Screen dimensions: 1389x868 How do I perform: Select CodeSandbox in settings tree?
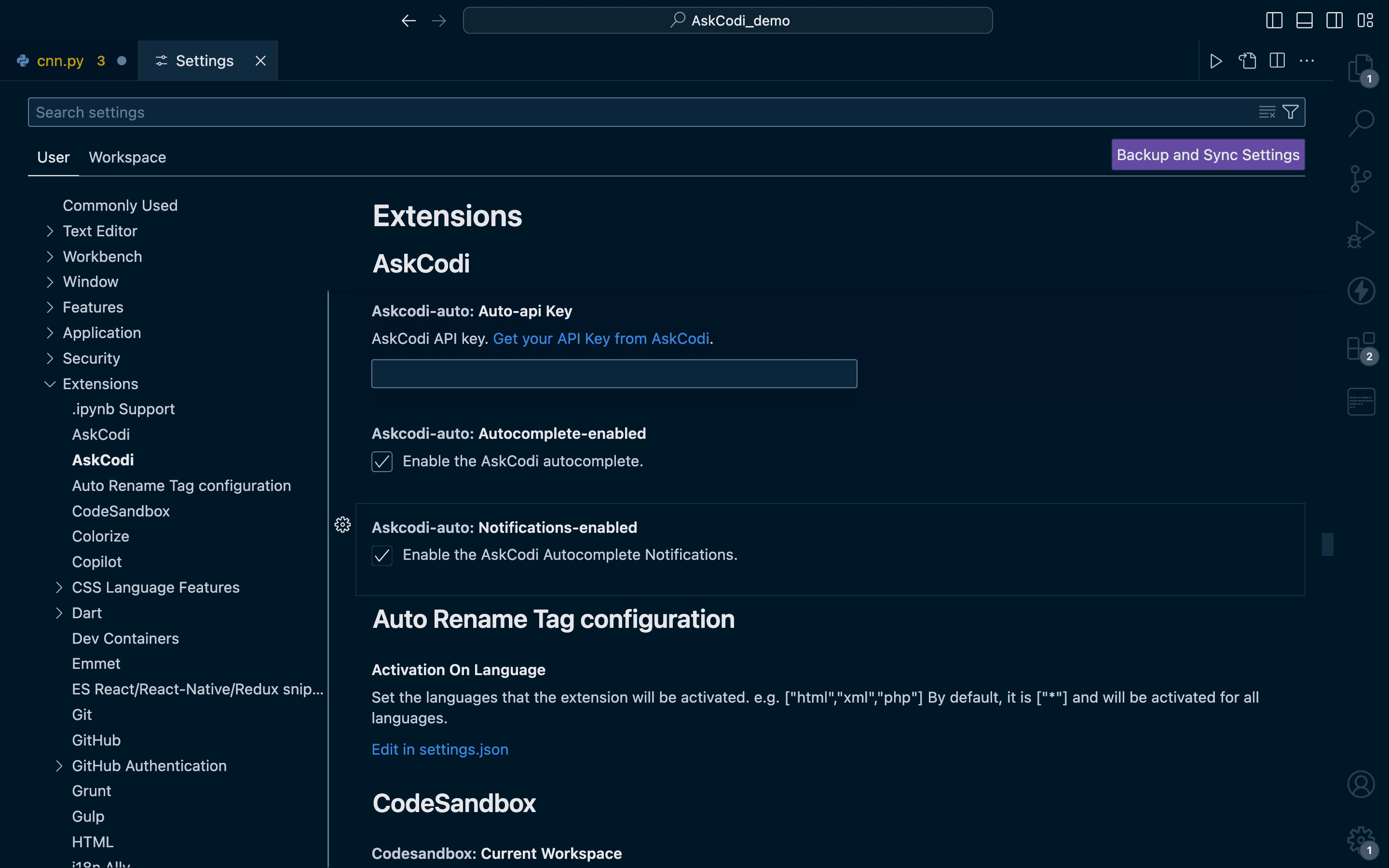point(121,512)
